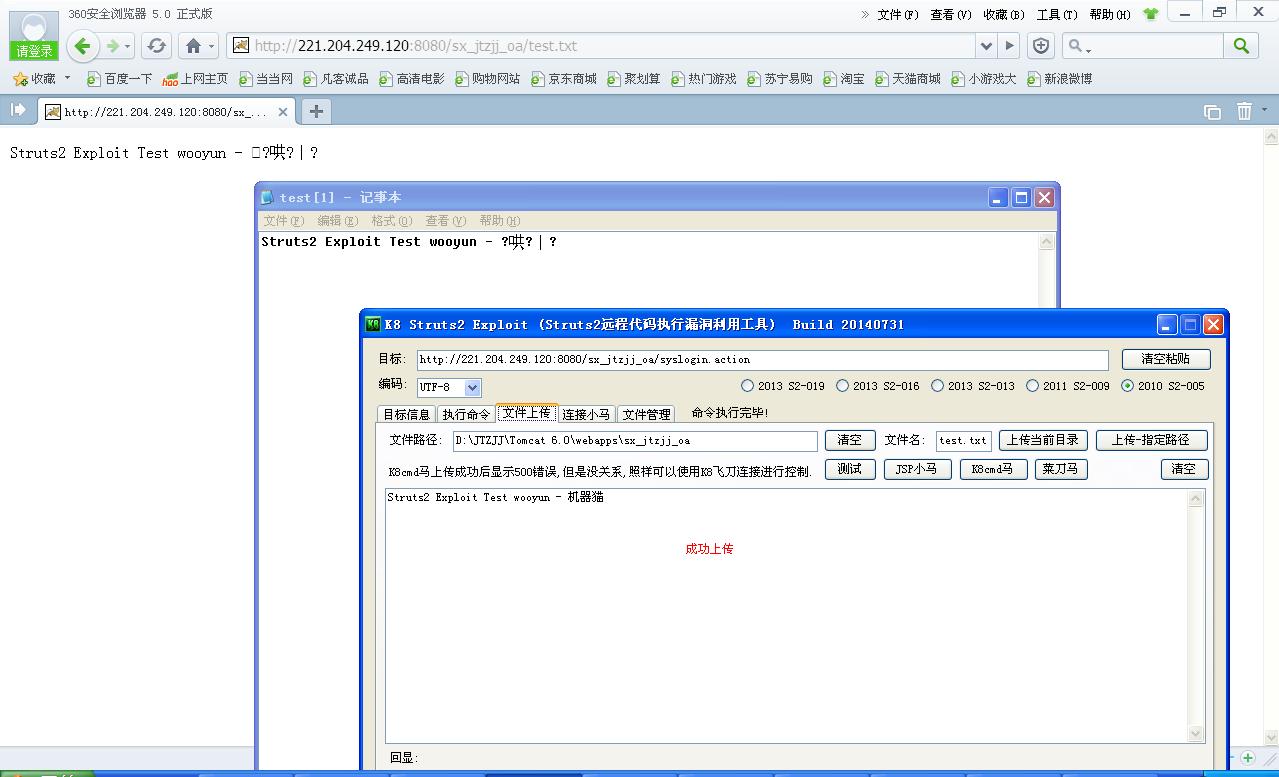Select the 2013 S2-013 radio button
The width and height of the screenshot is (1279, 777).
[x=937, y=386]
